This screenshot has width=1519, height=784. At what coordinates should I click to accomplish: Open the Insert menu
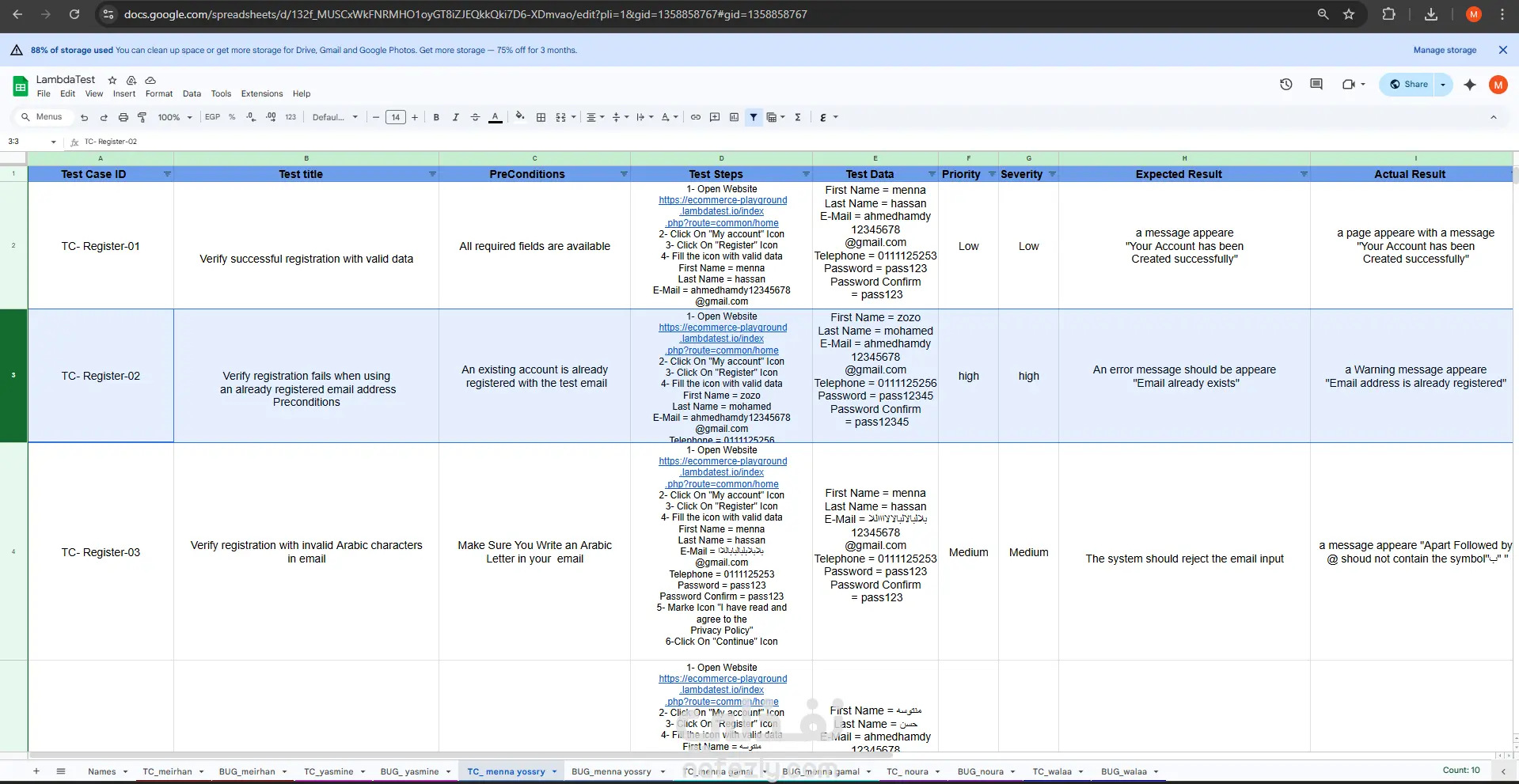click(x=124, y=93)
